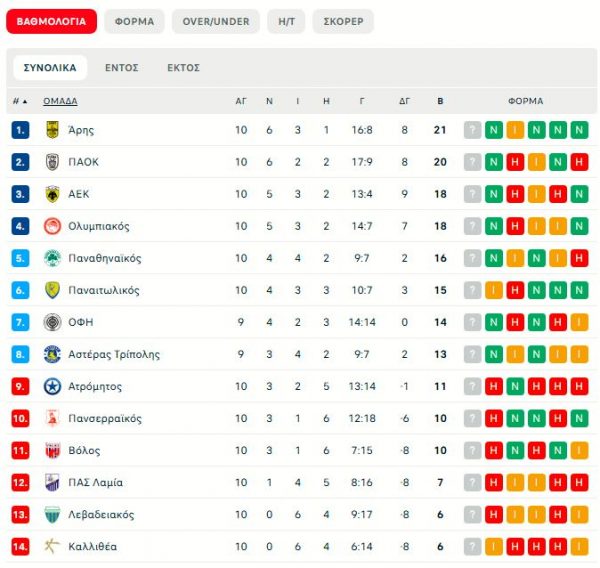Open the OVER/UNDER tab
The width and height of the screenshot is (600, 568).
tap(215, 21)
